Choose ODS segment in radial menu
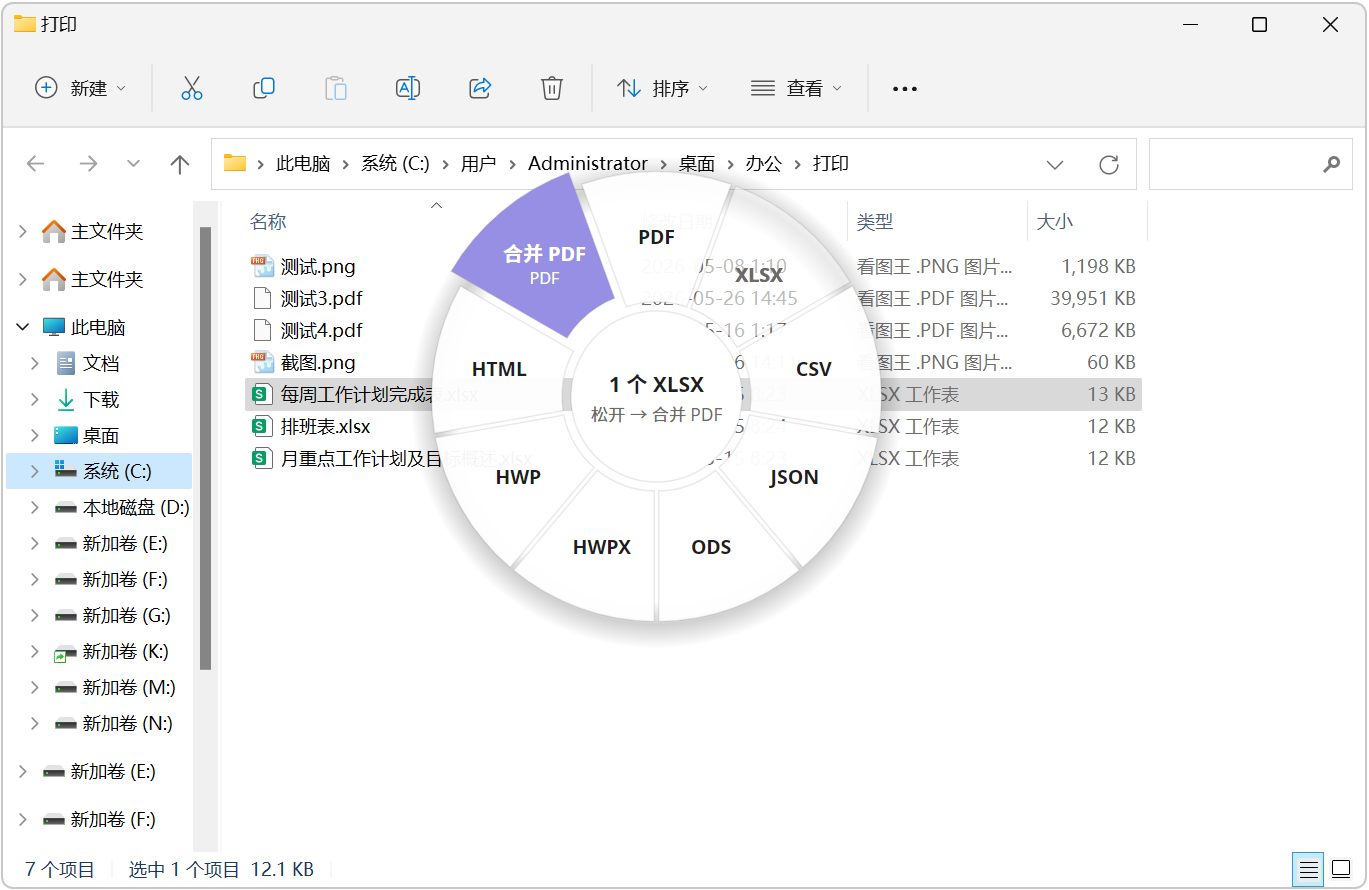Image resolution: width=1369 pixels, height=890 pixels. click(711, 547)
